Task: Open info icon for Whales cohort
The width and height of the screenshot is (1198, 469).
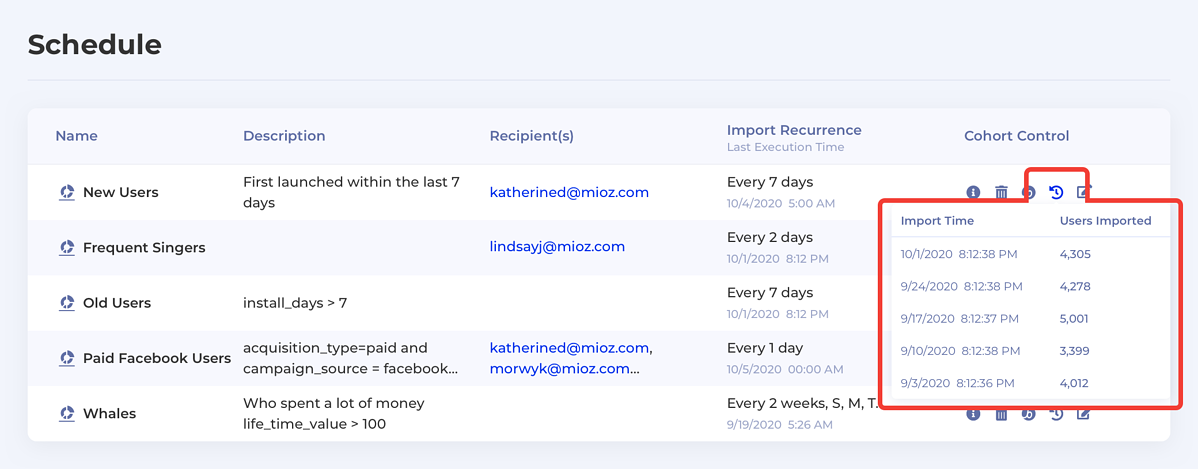Action: point(973,414)
